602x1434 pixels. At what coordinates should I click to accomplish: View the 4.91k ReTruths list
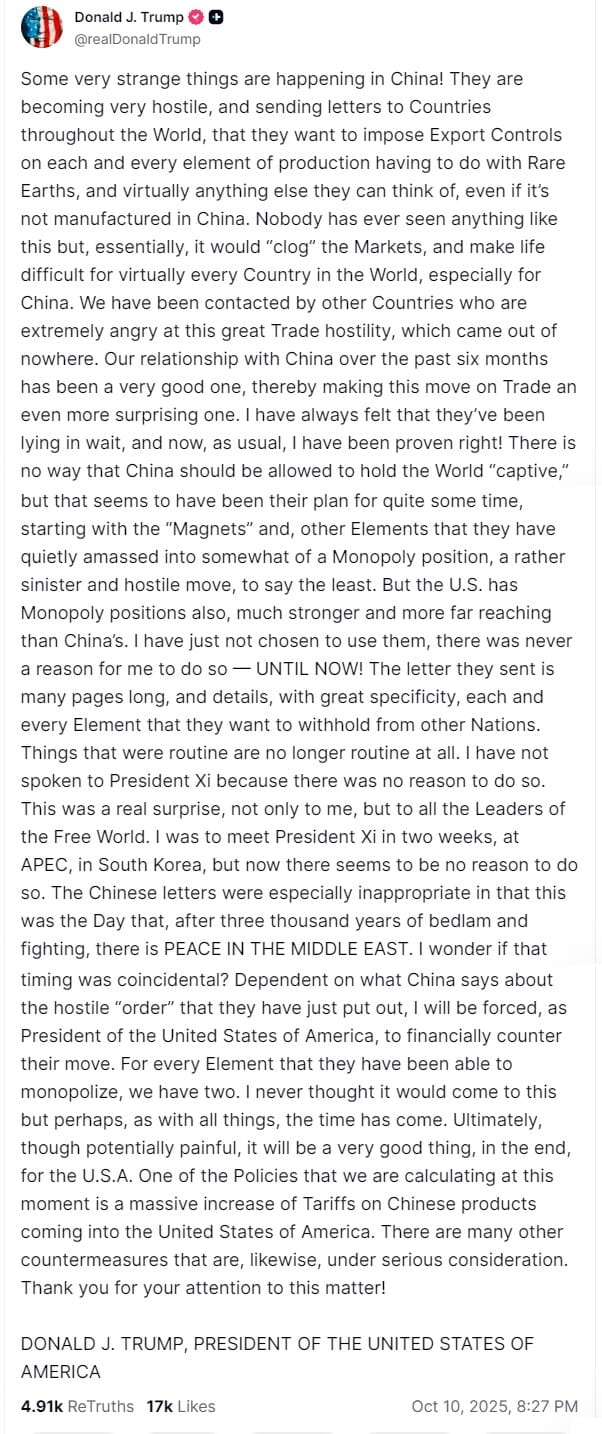[x=77, y=1406]
